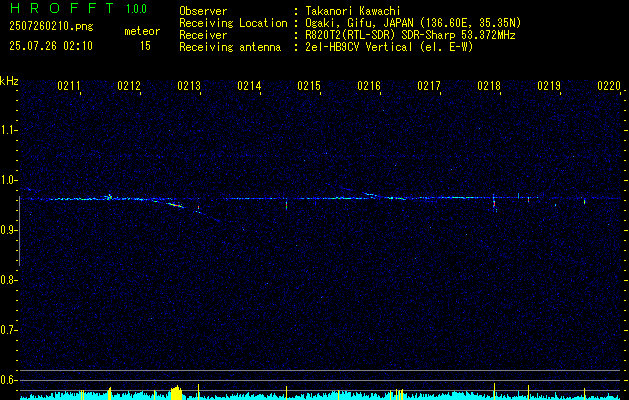Click time marker 0215
Viewport: 629px width, 400px height.
pos(309,86)
